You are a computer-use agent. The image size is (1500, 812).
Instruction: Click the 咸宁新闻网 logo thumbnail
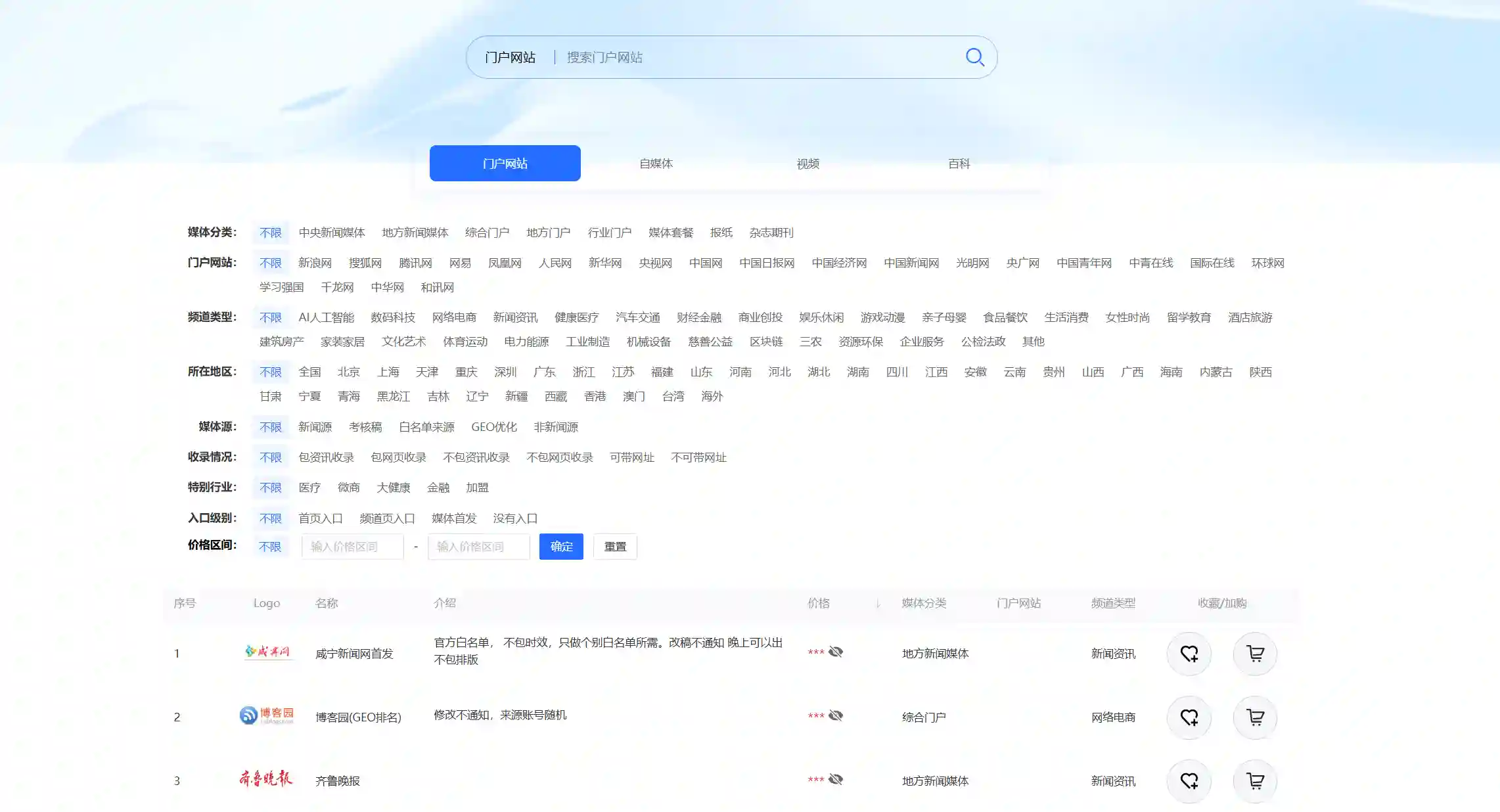267,652
